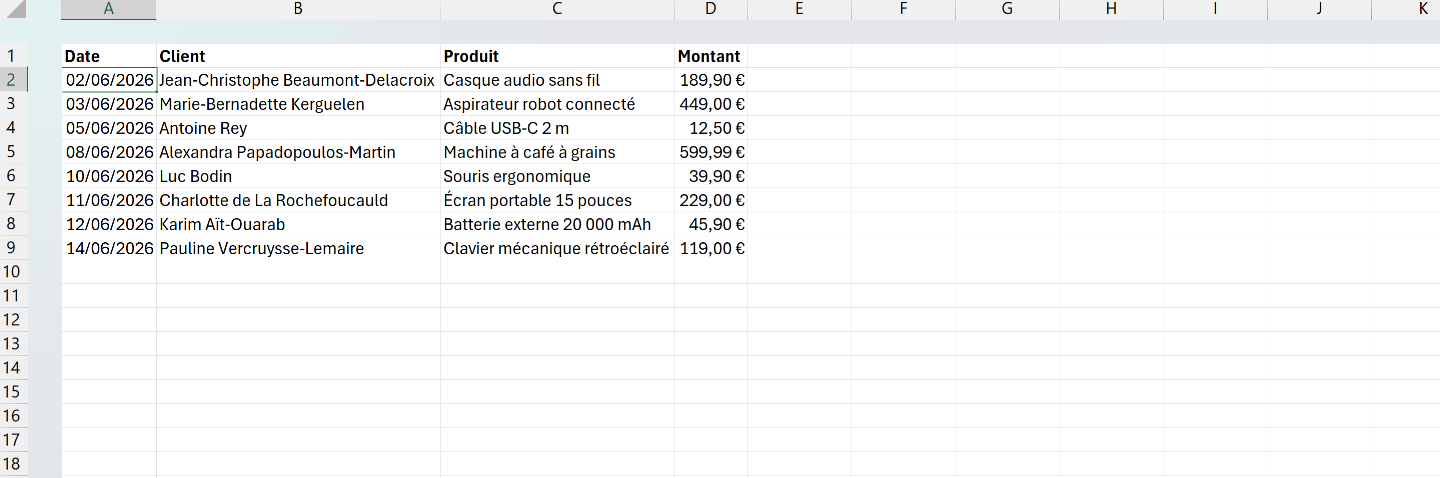Select the date cell 10/06/2026
Screen dimensions: 1440x478
tap(109, 176)
